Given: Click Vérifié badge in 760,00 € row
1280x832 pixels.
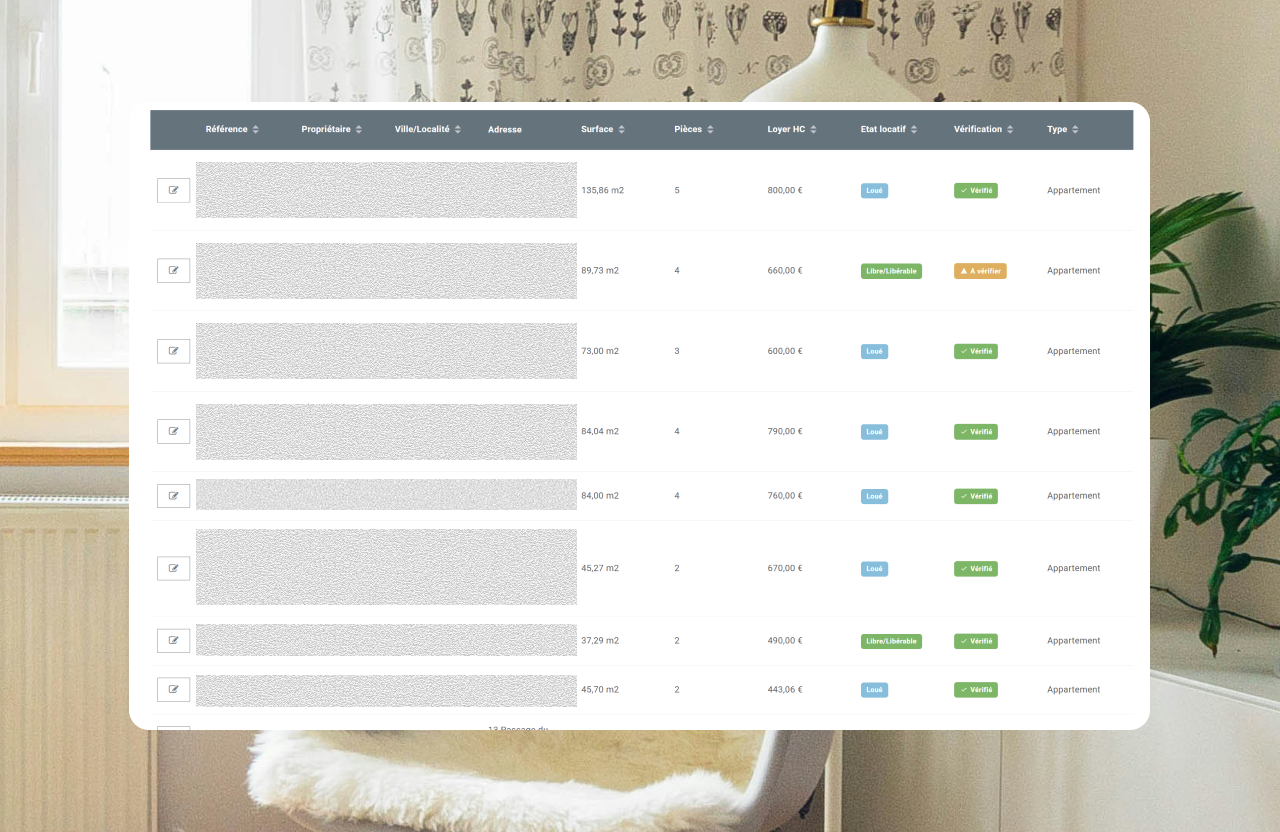Looking at the screenshot, I should [976, 496].
